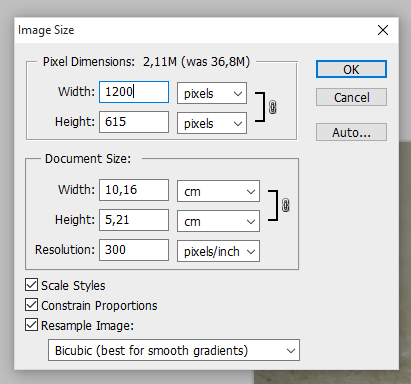Click the Resolution field showing 300
Image resolution: width=411 pixels, height=384 pixels.
point(134,250)
